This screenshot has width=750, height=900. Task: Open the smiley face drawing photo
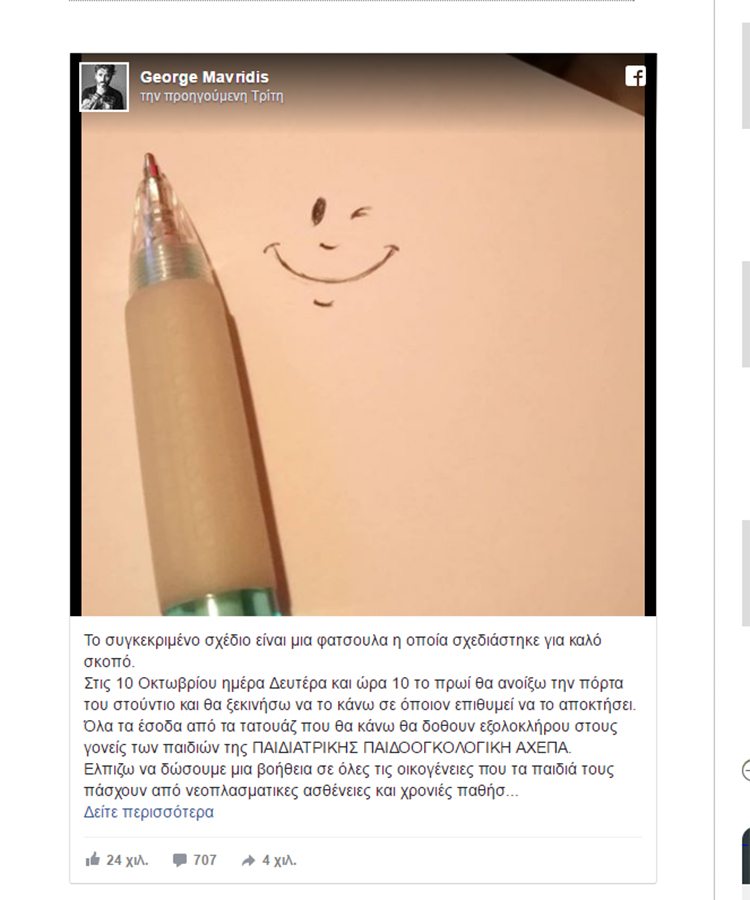pyautogui.click(x=363, y=335)
